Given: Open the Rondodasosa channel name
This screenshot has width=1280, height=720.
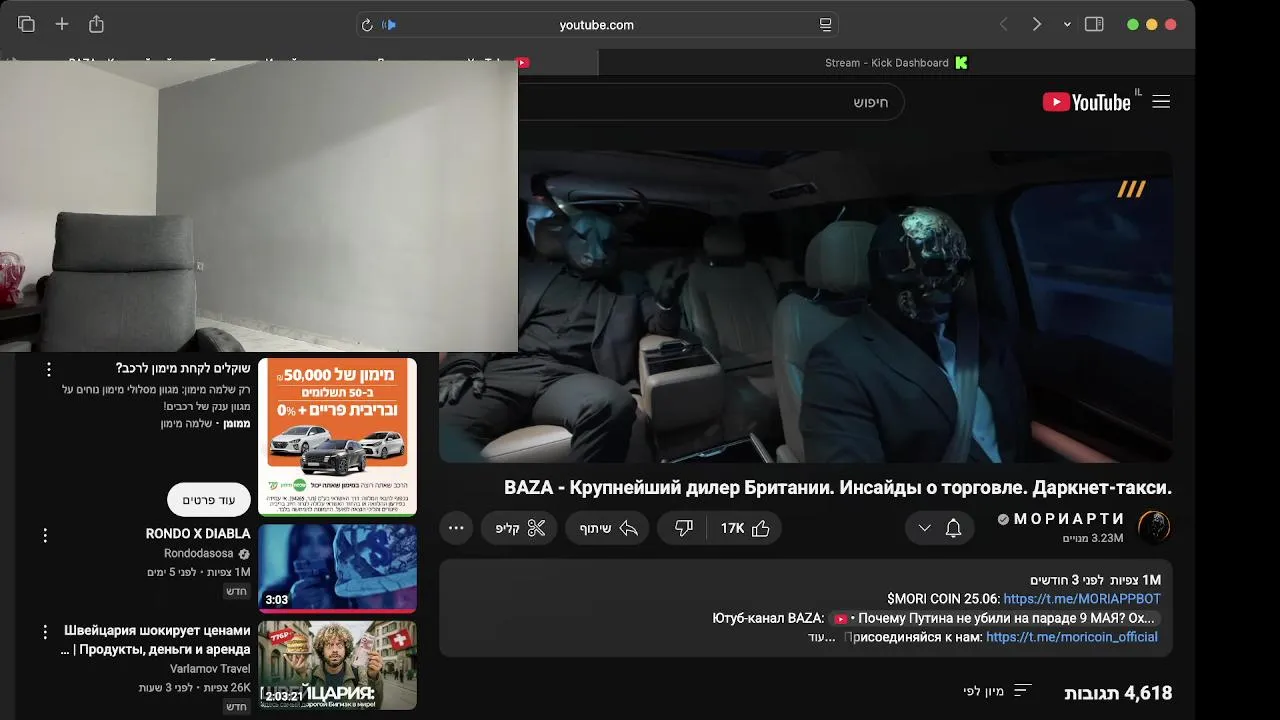Looking at the screenshot, I should tap(199, 553).
